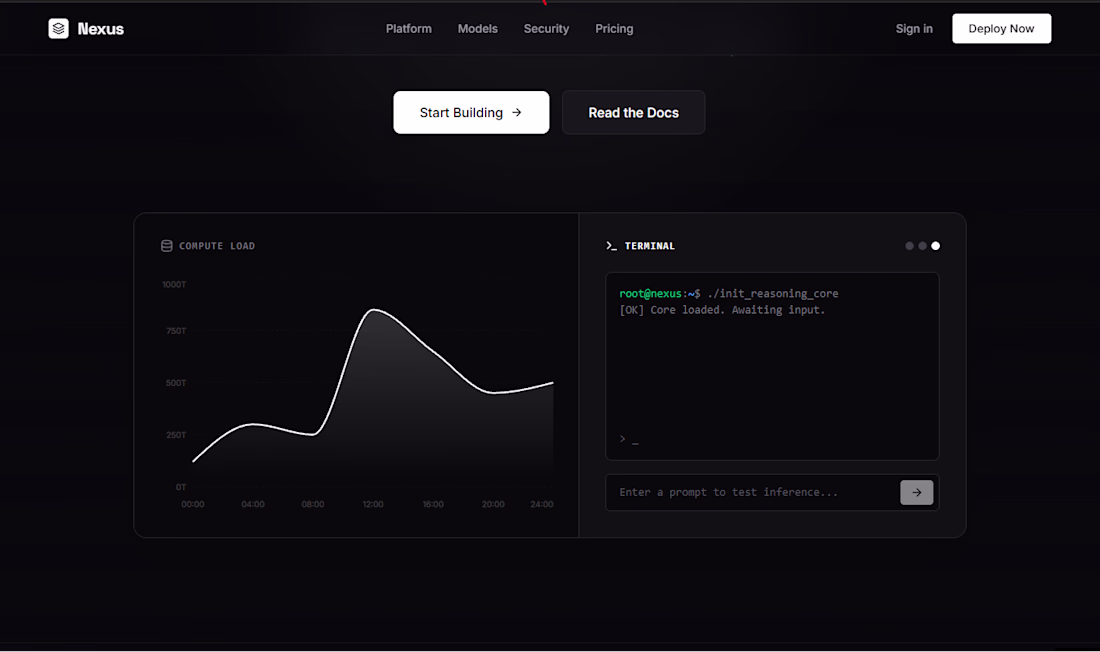
Task: Click the 12:00 time axis label
Action: click(373, 504)
